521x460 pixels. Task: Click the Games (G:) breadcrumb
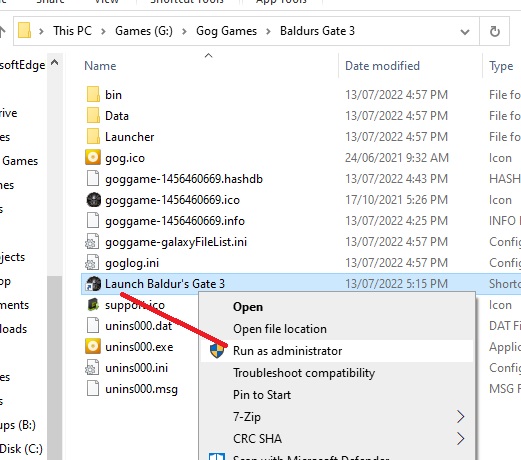point(144,31)
